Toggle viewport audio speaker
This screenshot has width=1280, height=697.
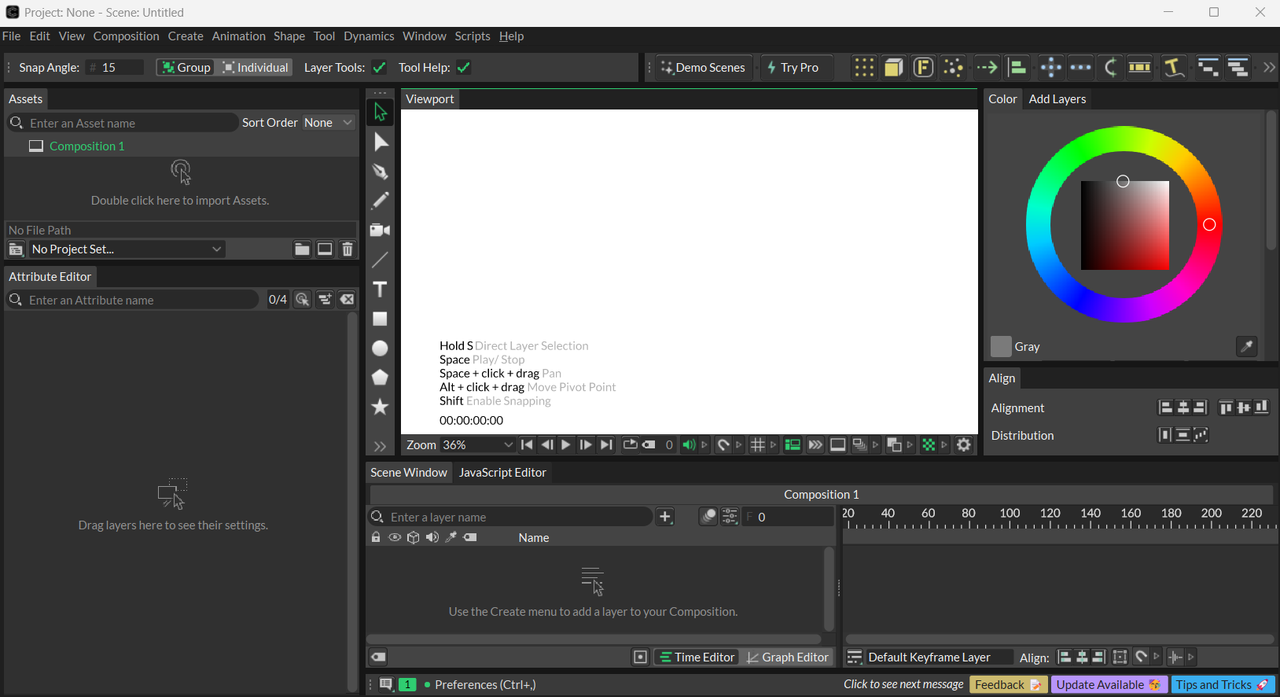tap(689, 445)
